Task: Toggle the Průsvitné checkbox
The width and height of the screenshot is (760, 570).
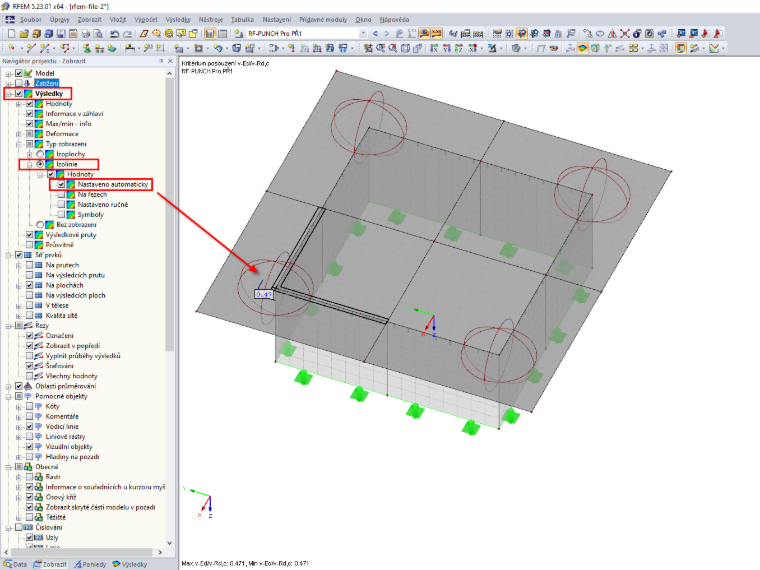Action: pos(30,245)
